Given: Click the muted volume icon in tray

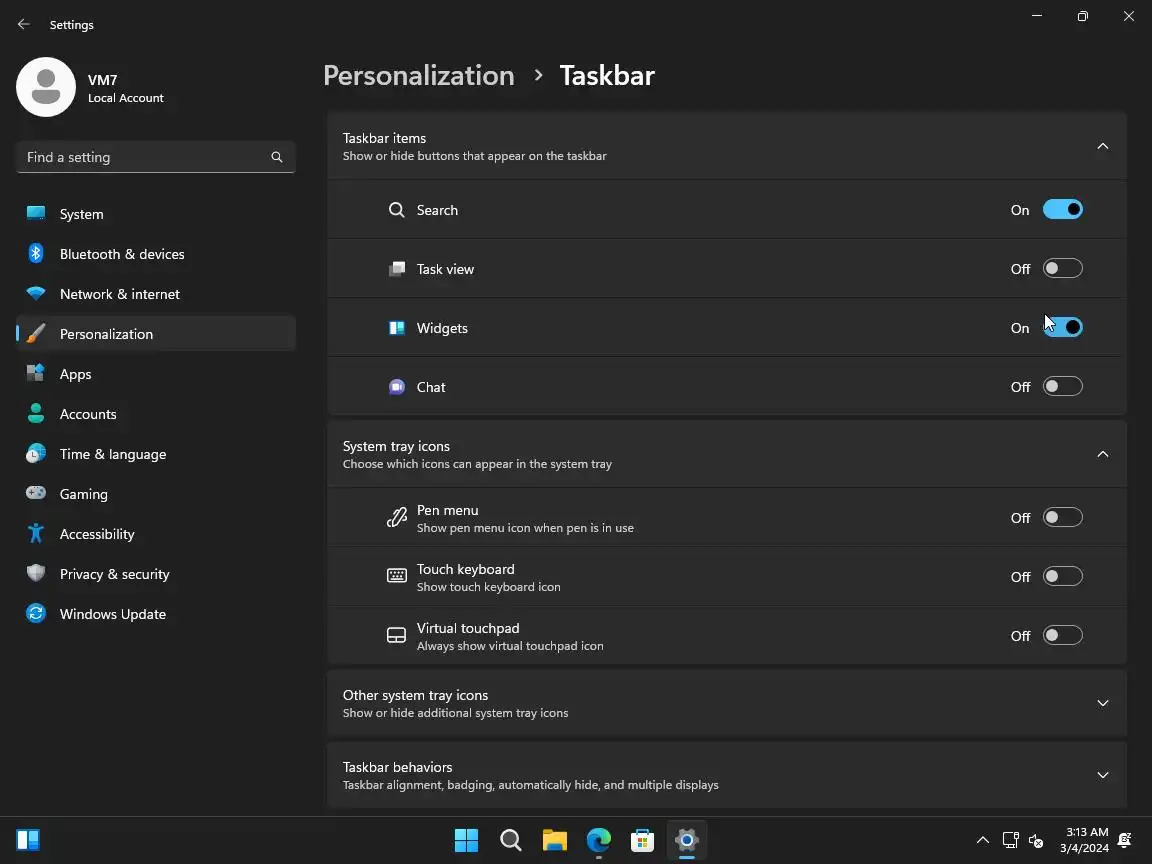Looking at the screenshot, I should coord(1036,840).
